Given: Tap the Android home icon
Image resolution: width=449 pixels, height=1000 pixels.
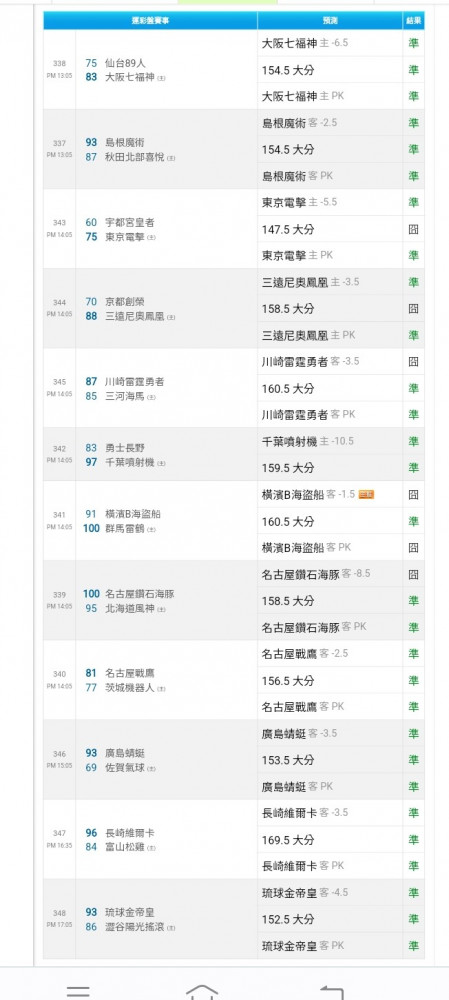Looking at the screenshot, I should (x=202, y=992).
